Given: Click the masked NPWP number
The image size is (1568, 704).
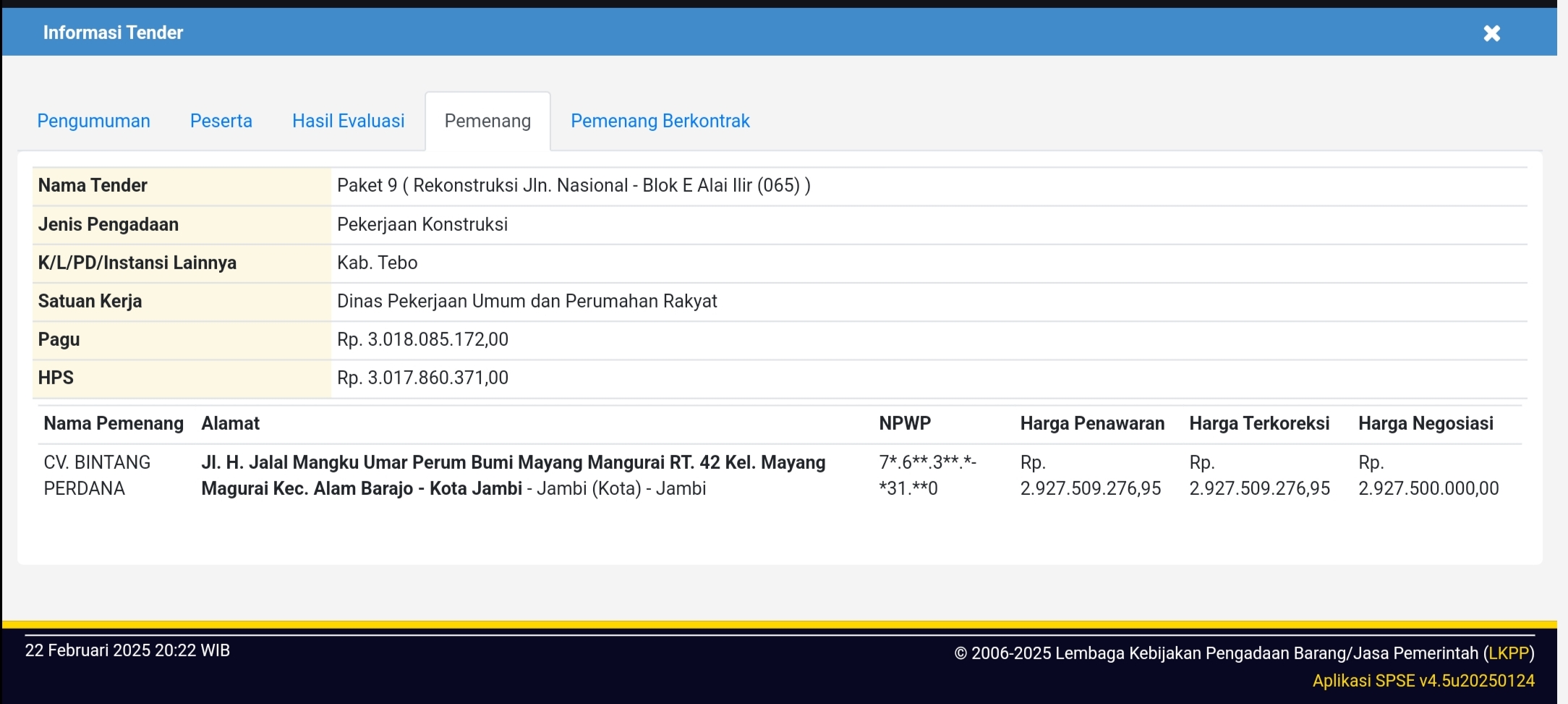Looking at the screenshot, I should [x=927, y=475].
